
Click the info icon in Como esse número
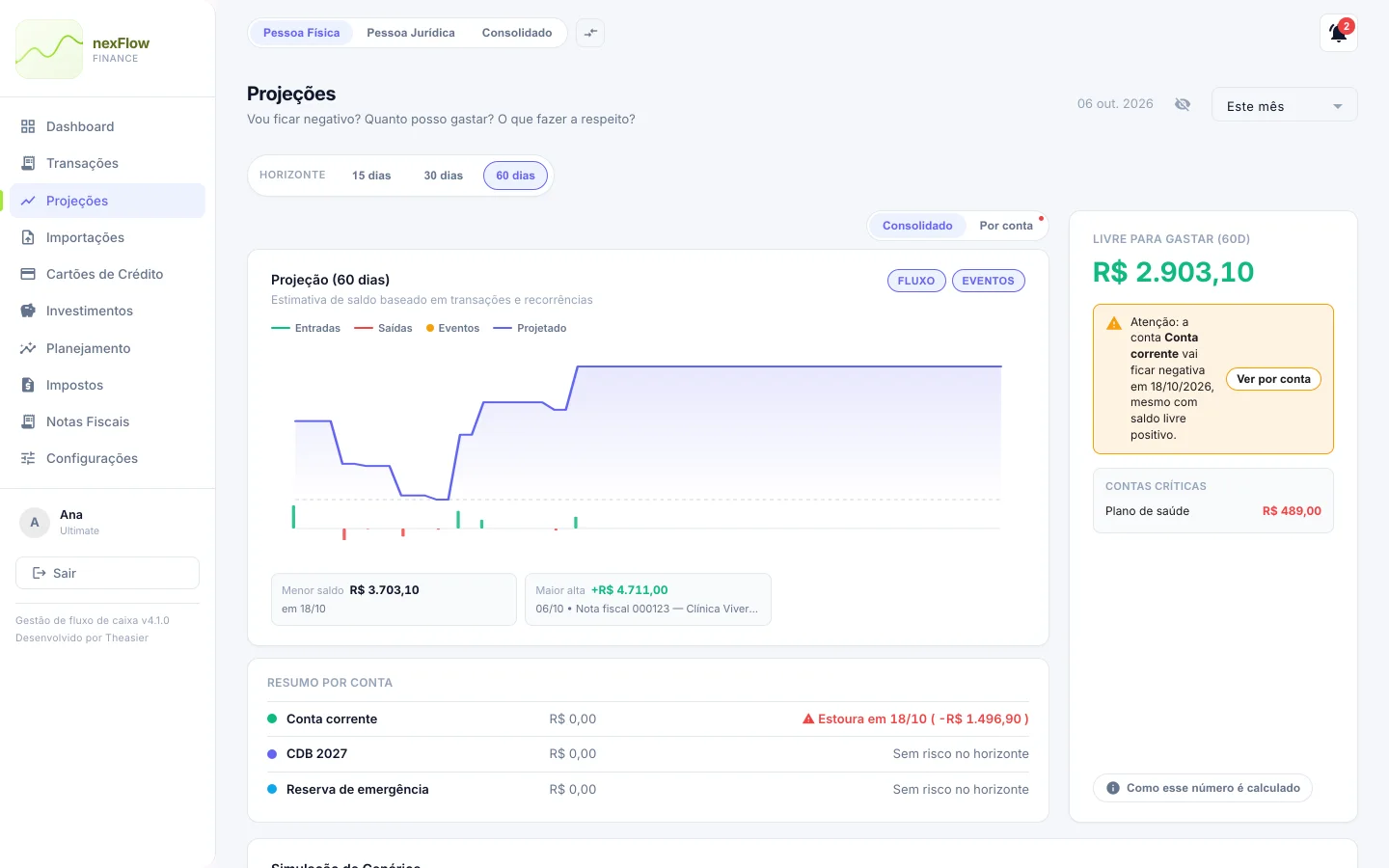coord(1113,788)
